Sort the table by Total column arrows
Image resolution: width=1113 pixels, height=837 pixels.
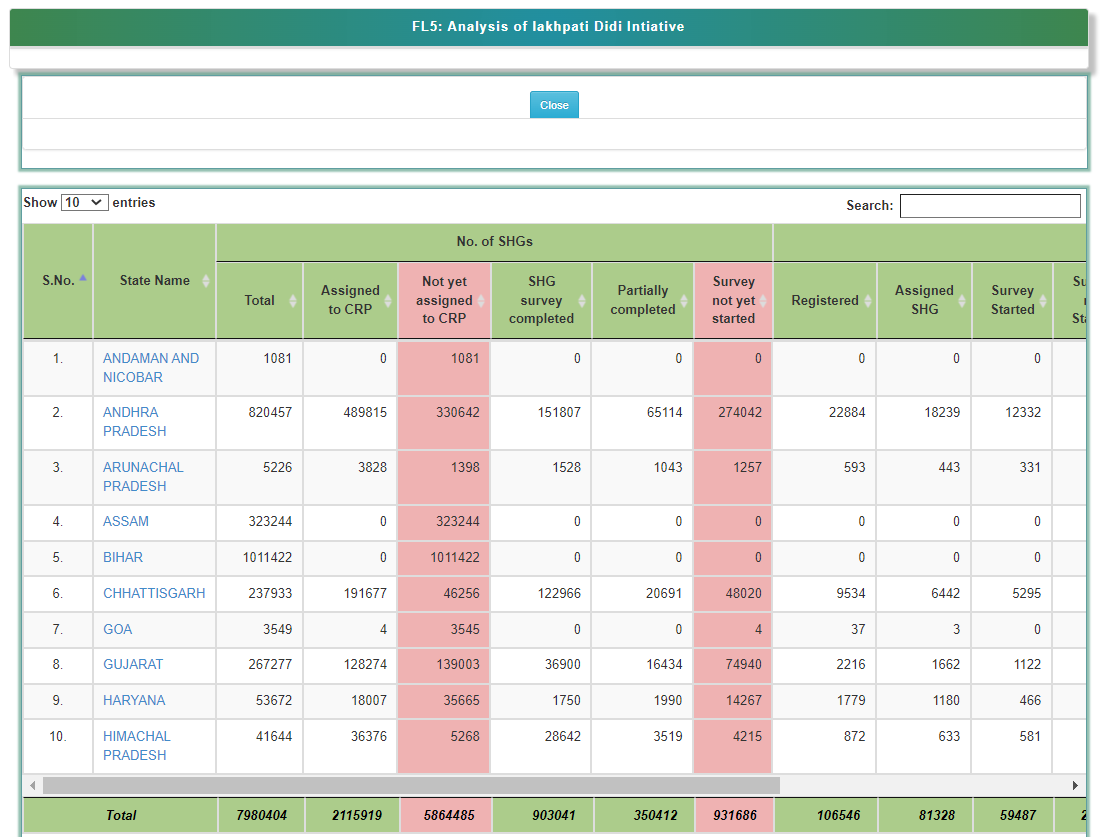291,300
